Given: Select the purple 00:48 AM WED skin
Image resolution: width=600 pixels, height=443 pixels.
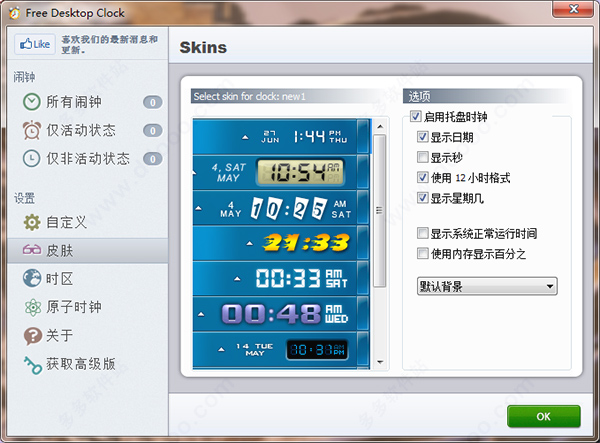Looking at the screenshot, I should [x=281, y=314].
